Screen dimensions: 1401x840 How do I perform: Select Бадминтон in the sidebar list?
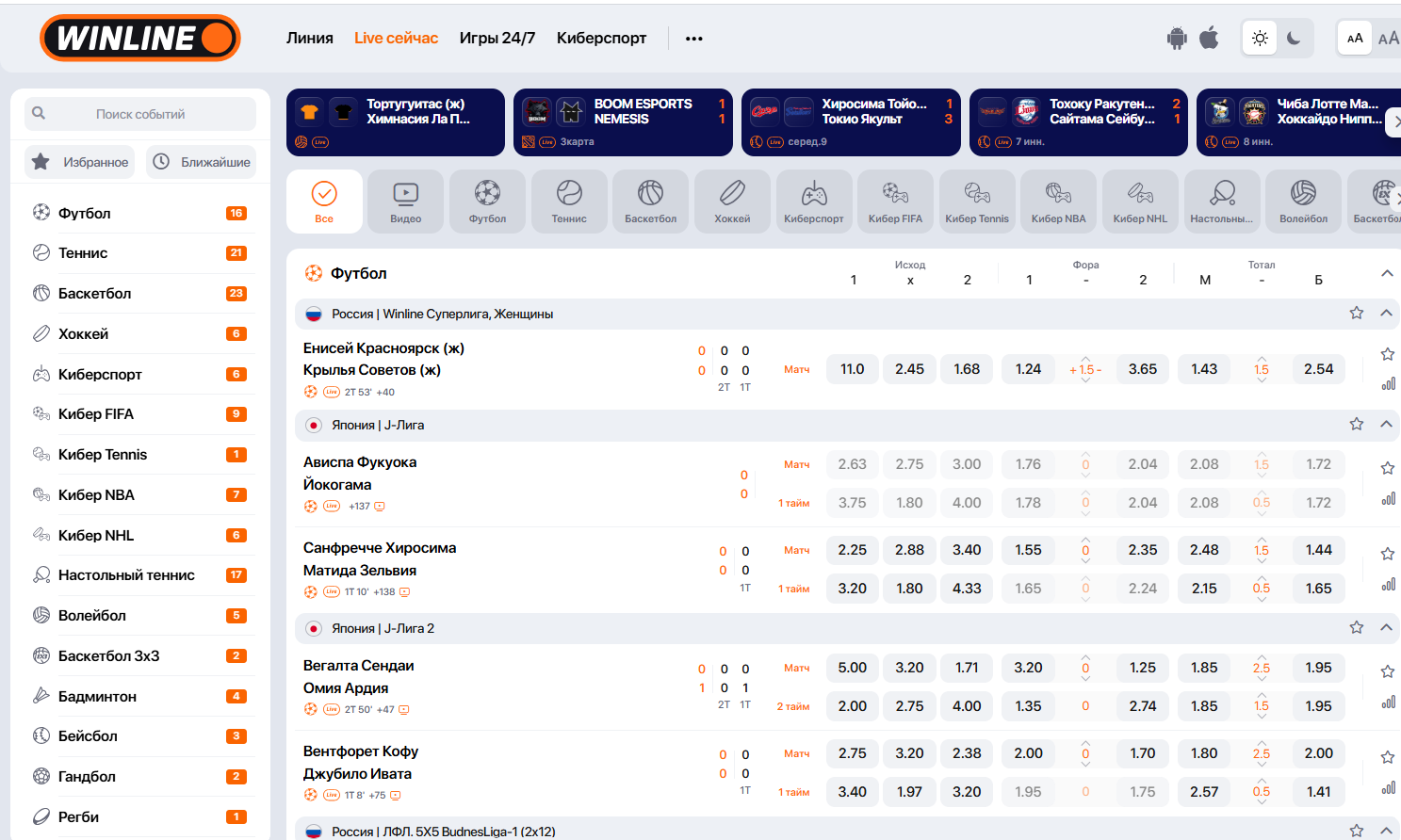coord(140,697)
